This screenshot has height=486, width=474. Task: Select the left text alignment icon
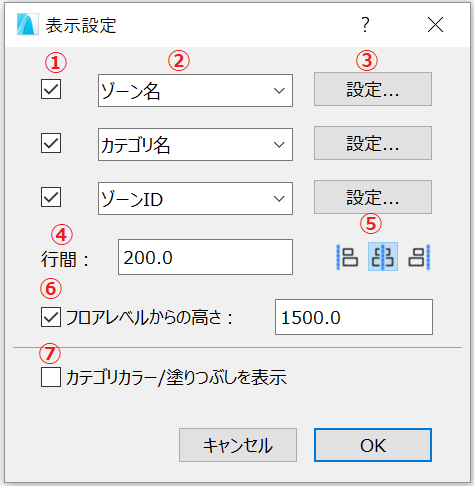coord(347,257)
